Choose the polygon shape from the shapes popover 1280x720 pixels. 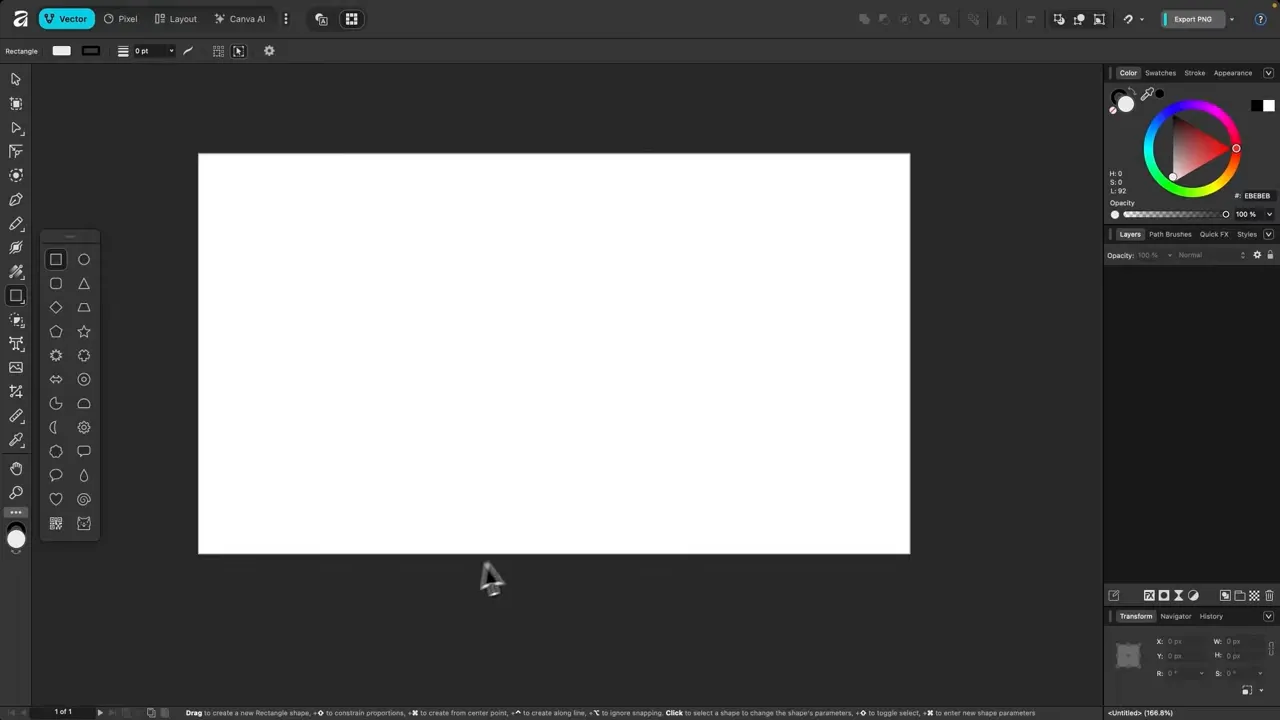click(x=55, y=331)
